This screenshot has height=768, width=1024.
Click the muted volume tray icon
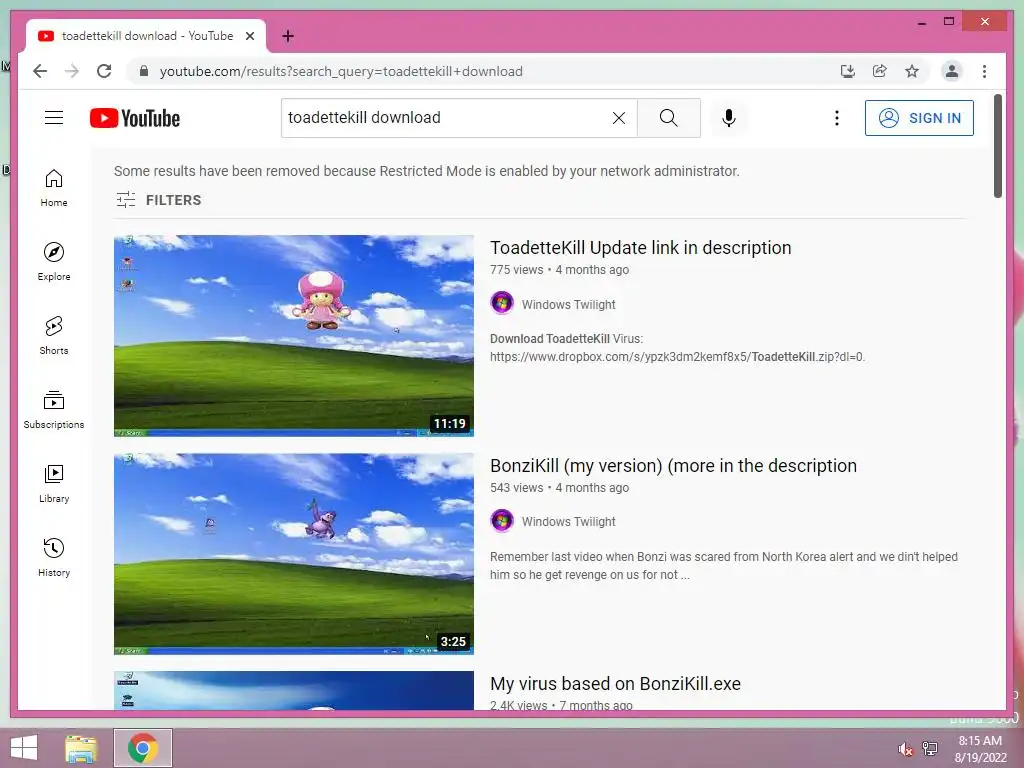point(905,748)
